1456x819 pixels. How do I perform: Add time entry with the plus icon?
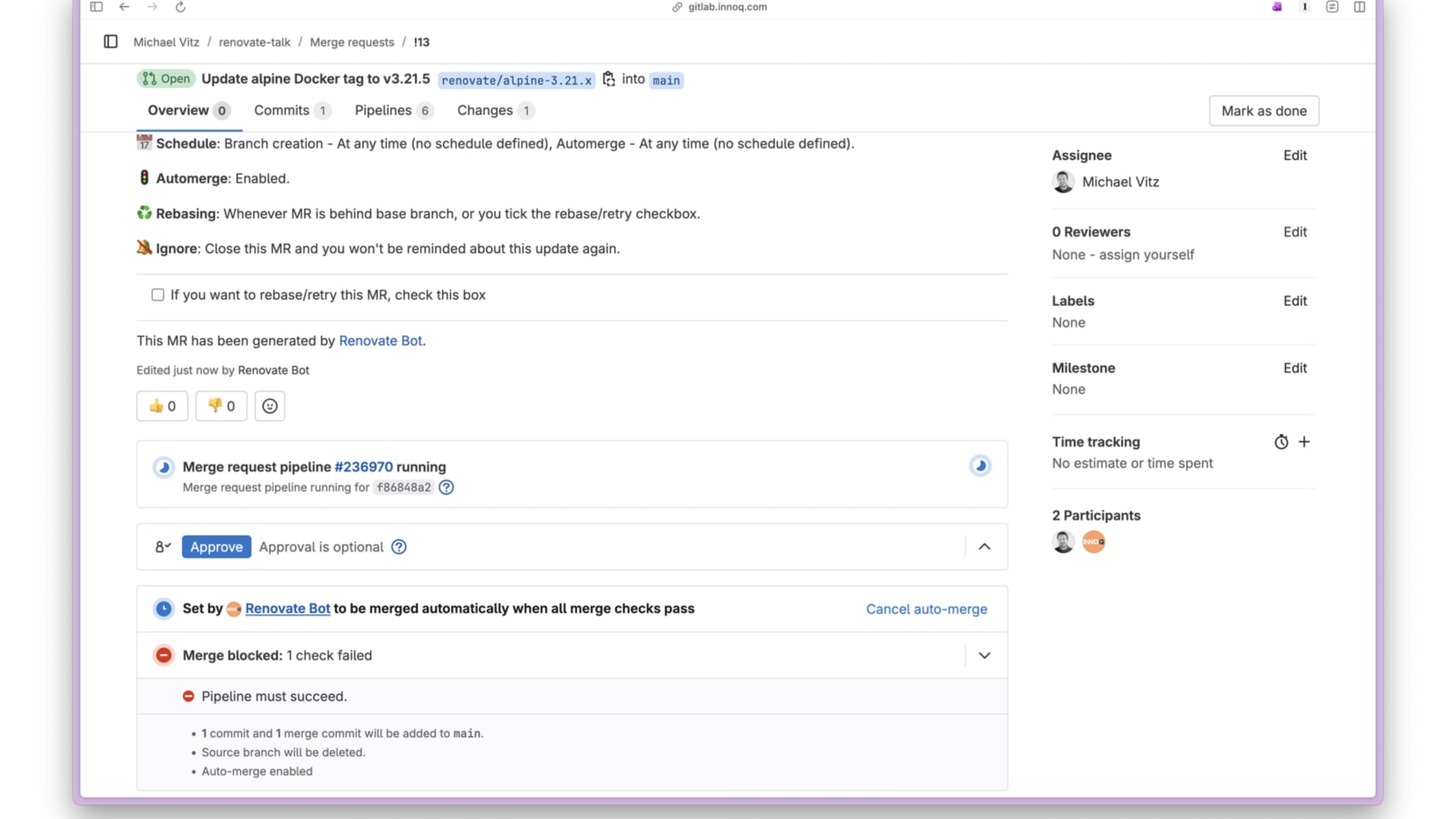click(1304, 442)
